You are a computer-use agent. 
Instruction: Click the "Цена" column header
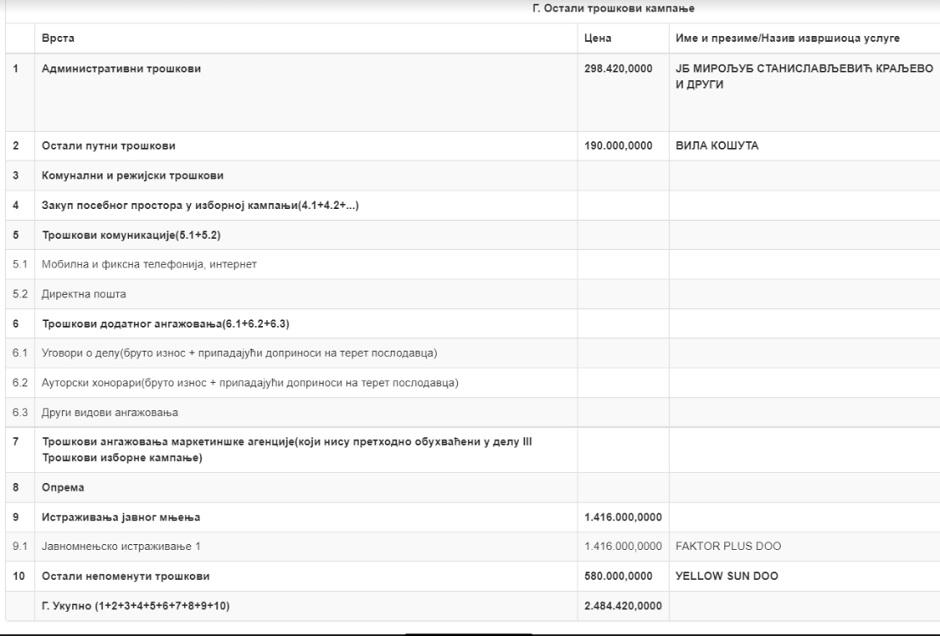click(x=597, y=38)
